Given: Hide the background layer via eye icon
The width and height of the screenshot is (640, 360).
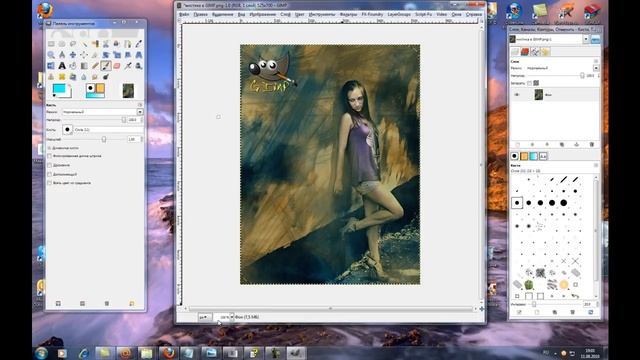Looking at the screenshot, I should tap(517, 95).
